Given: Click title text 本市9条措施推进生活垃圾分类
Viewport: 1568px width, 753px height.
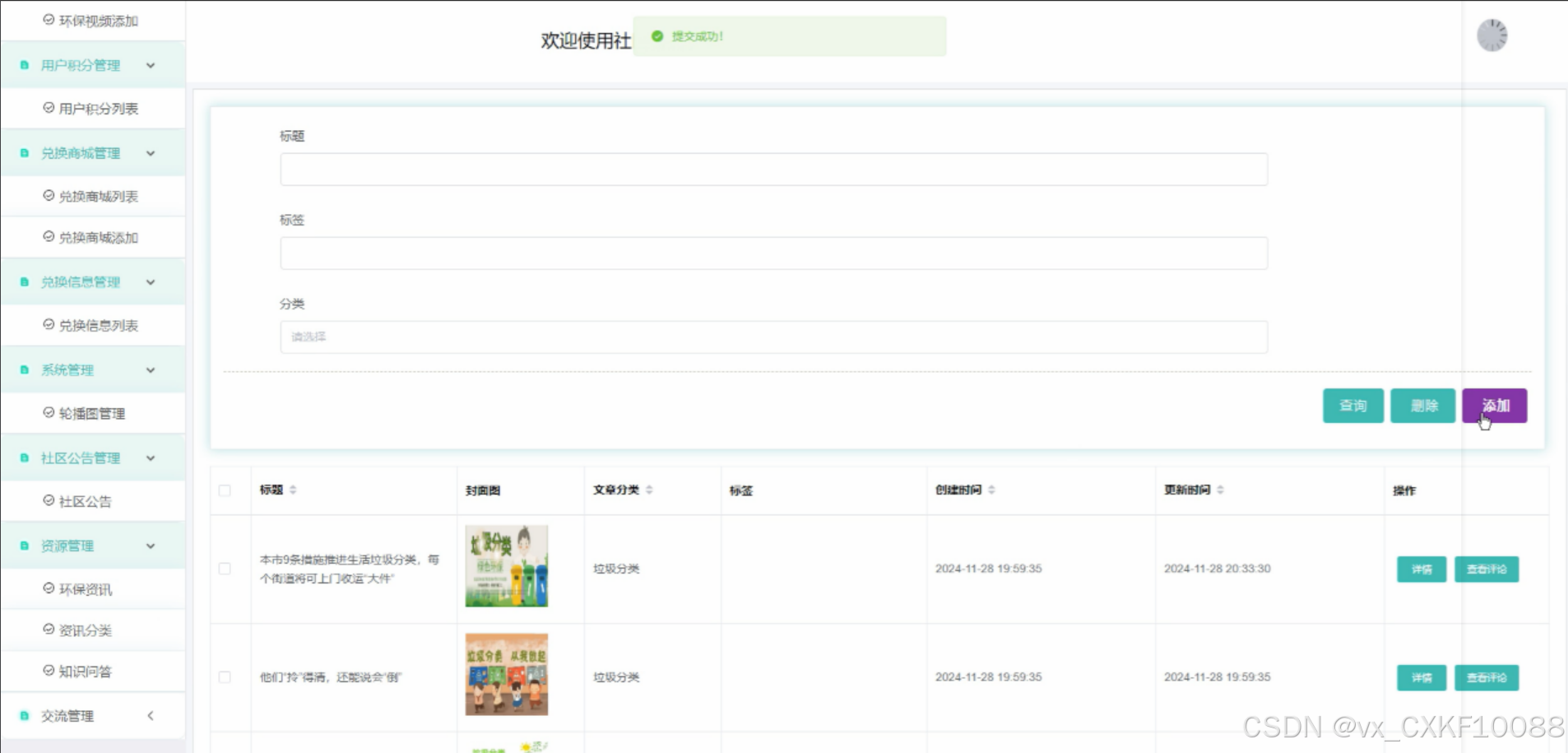Looking at the screenshot, I should click(x=350, y=569).
